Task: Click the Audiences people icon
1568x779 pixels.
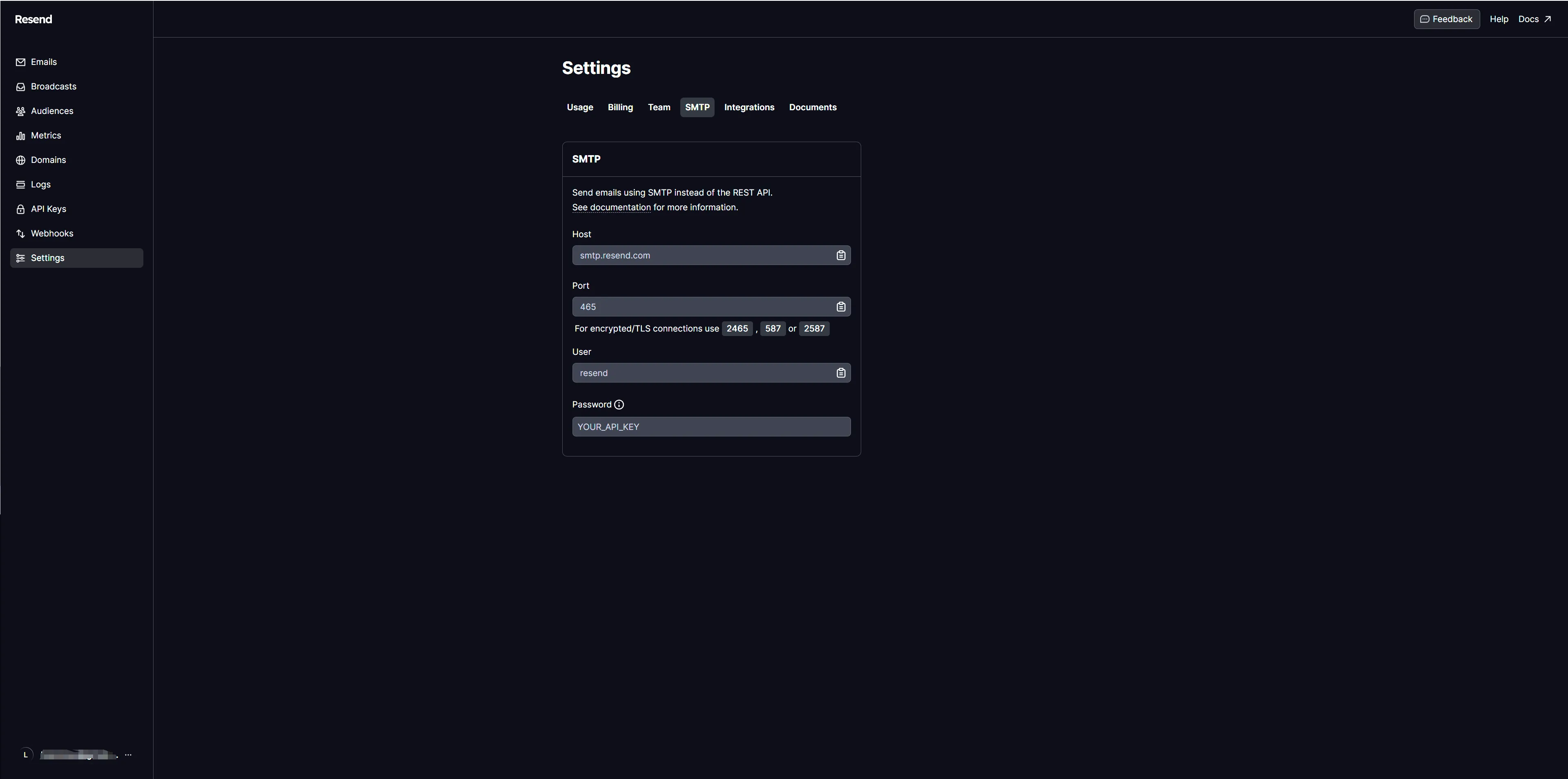Action: tap(21, 111)
